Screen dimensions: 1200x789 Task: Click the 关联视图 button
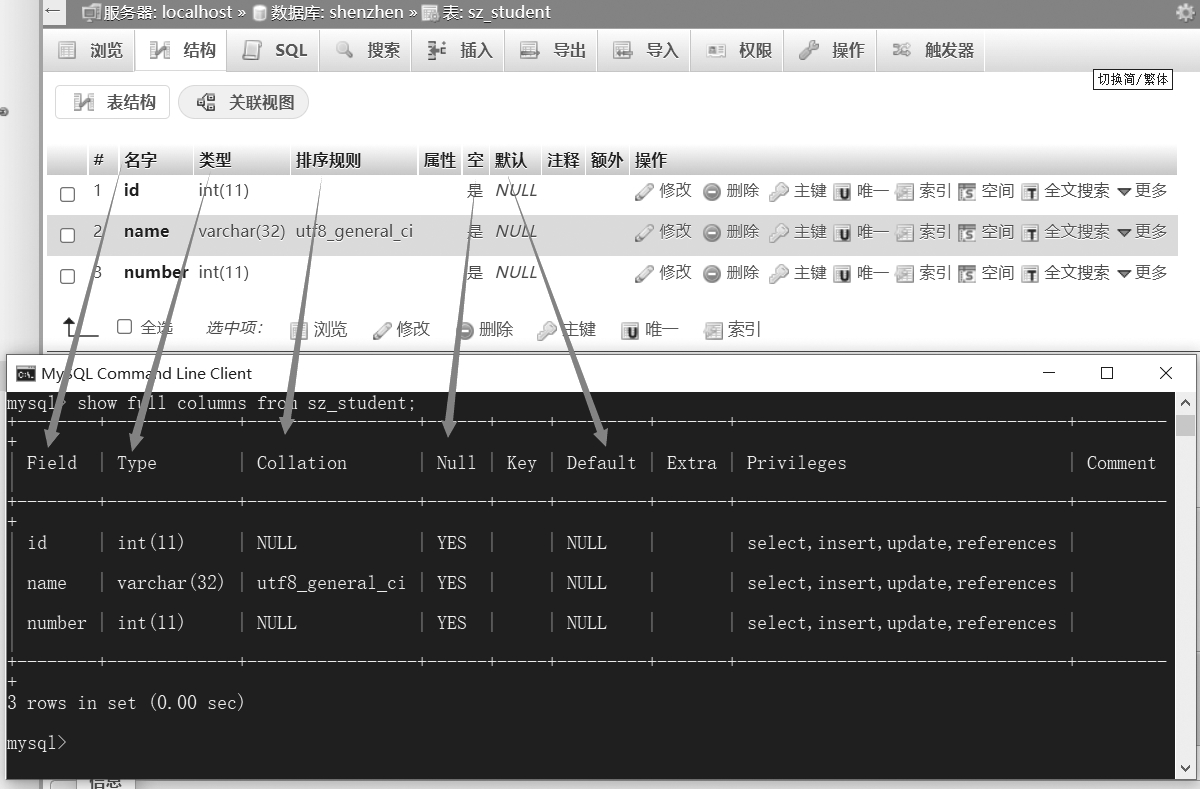(x=244, y=102)
